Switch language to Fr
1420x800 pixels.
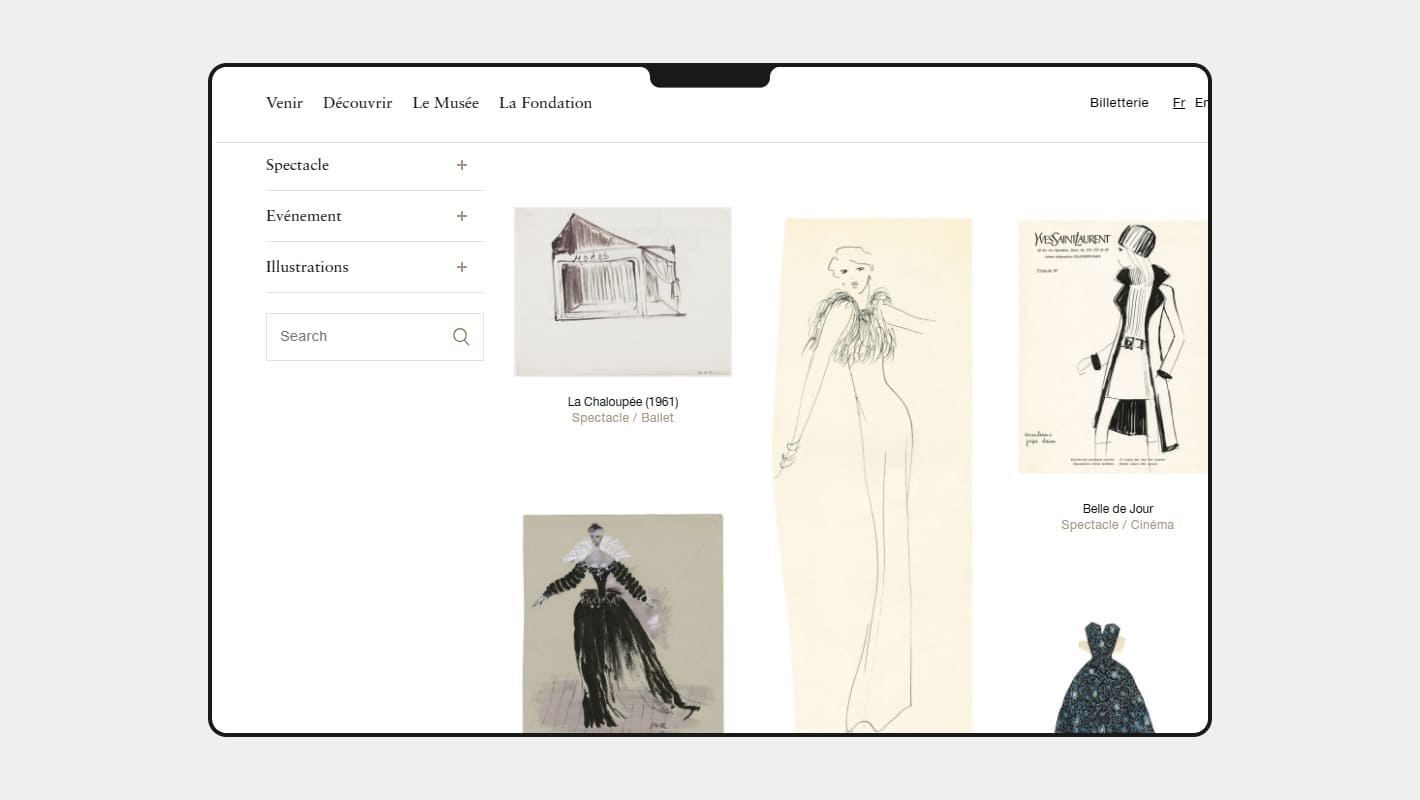click(1179, 103)
